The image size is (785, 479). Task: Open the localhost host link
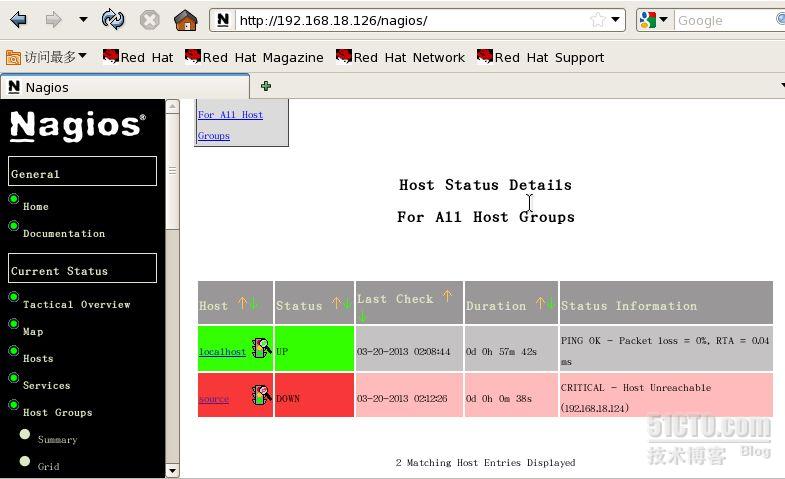pos(222,352)
